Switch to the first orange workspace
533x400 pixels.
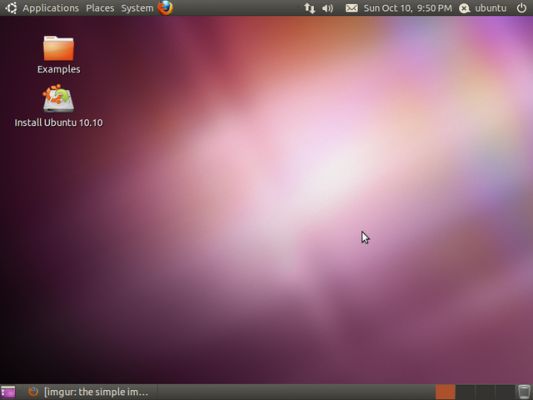pos(445,392)
